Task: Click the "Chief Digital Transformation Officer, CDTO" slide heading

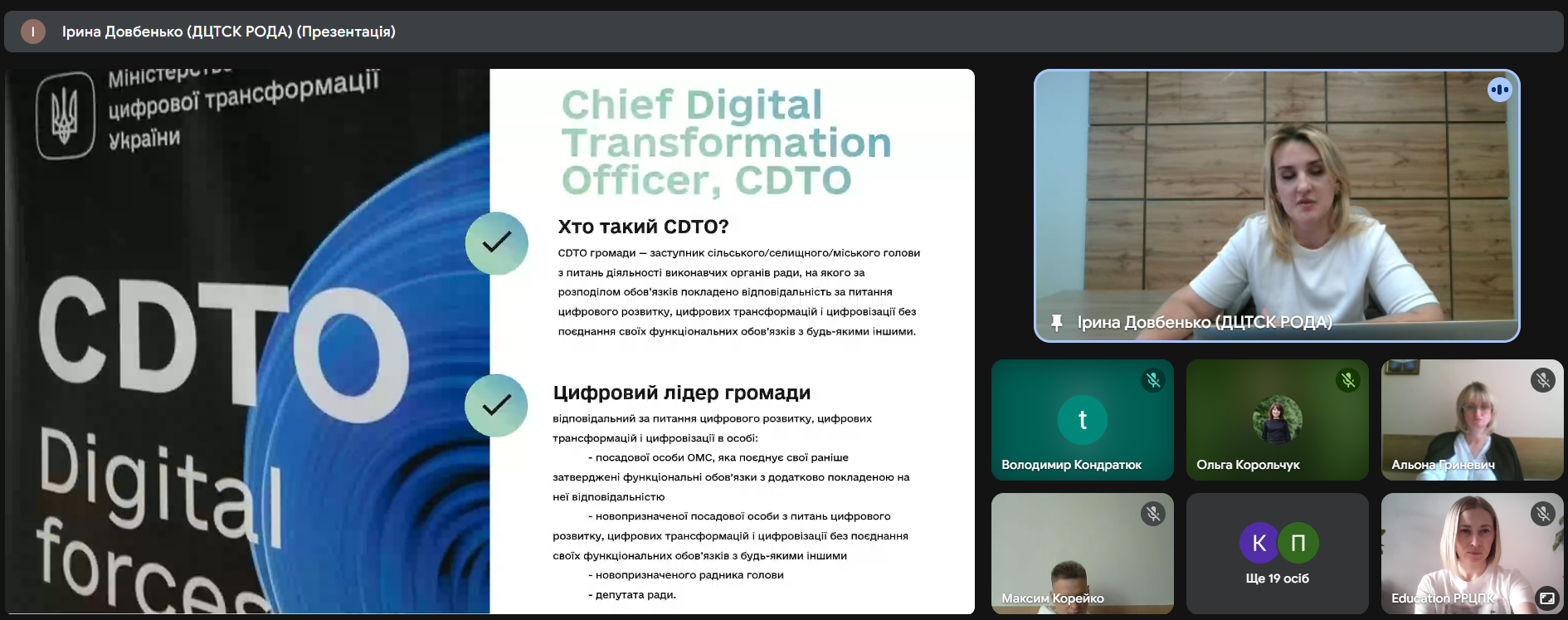Action: point(726,143)
